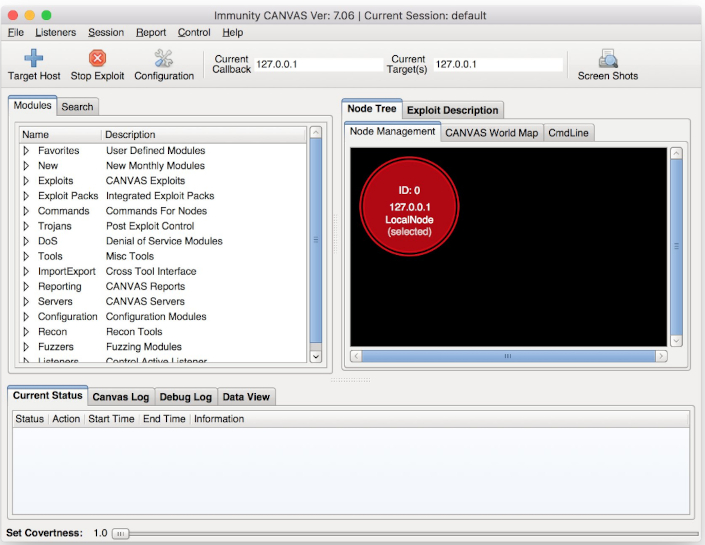The width and height of the screenshot is (705, 545).
Task: Click the modules list scroll down arrow
Action: point(316,356)
